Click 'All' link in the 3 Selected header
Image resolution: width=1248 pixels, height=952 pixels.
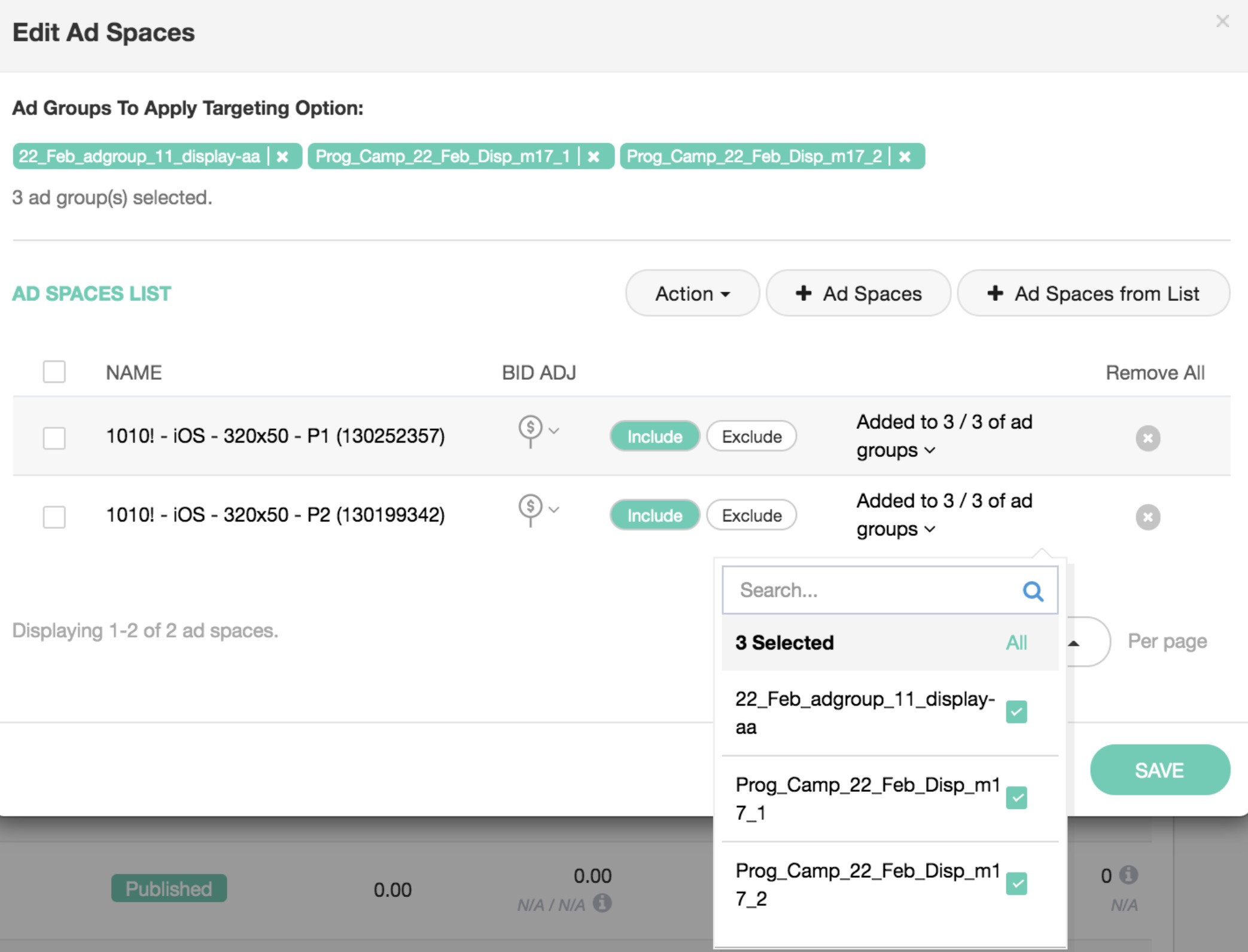pos(1016,643)
